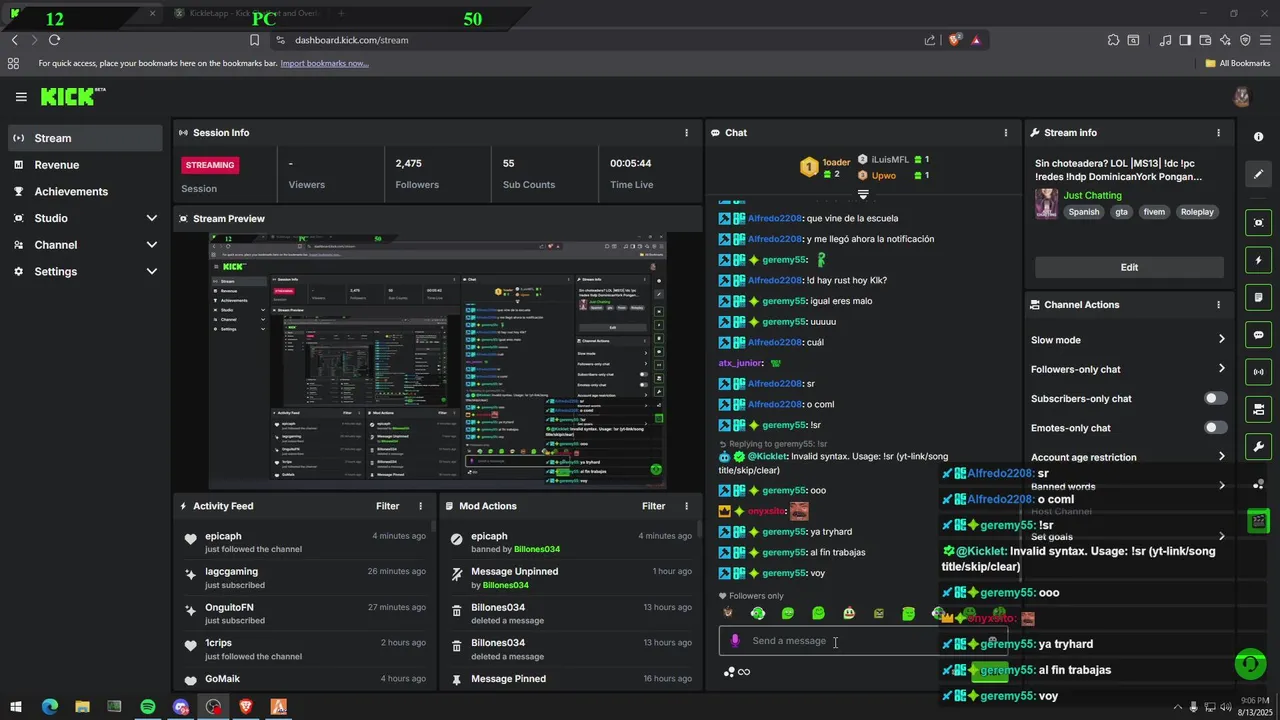Open Brave browser main menu
The height and width of the screenshot is (720, 1280).
click(1265, 40)
